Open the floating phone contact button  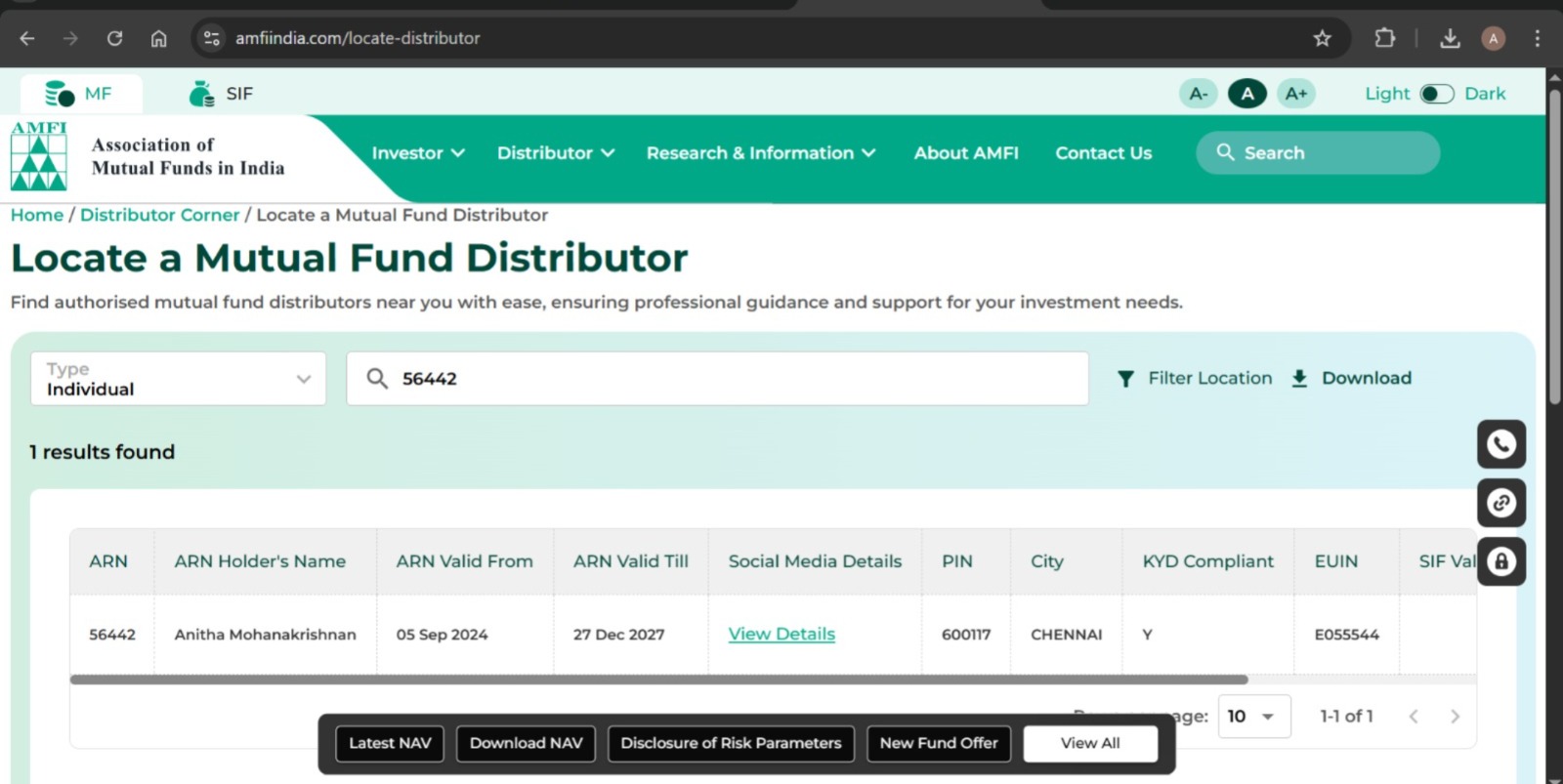pos(1501,444)
